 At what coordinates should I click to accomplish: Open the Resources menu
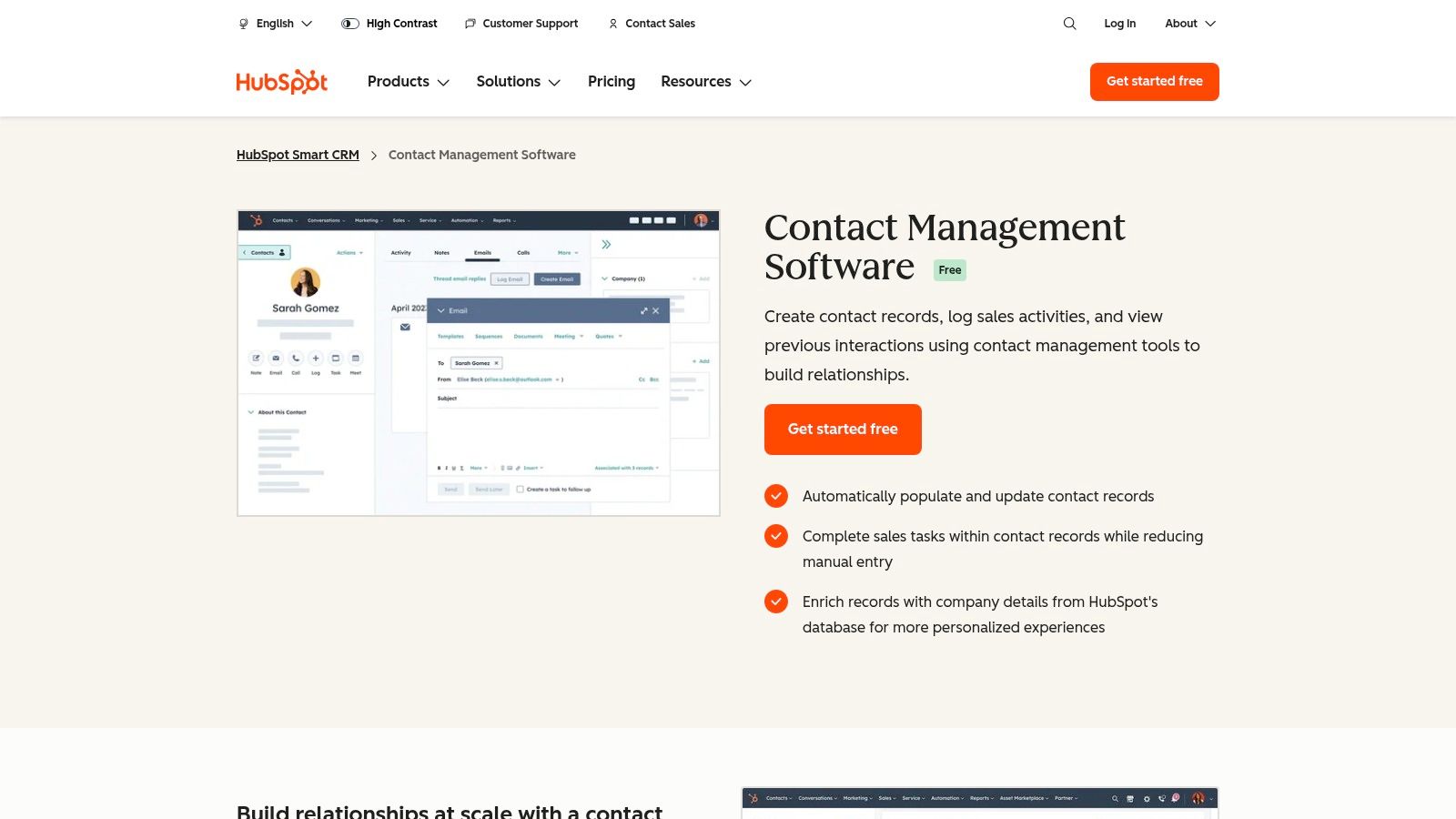click(705, 82)
